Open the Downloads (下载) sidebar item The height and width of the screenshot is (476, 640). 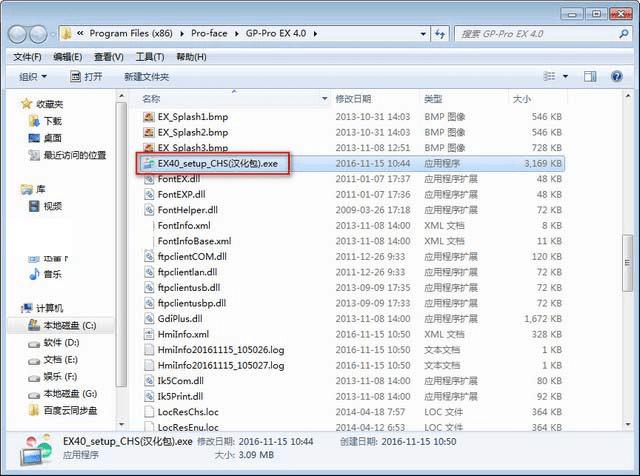[46, 121]
